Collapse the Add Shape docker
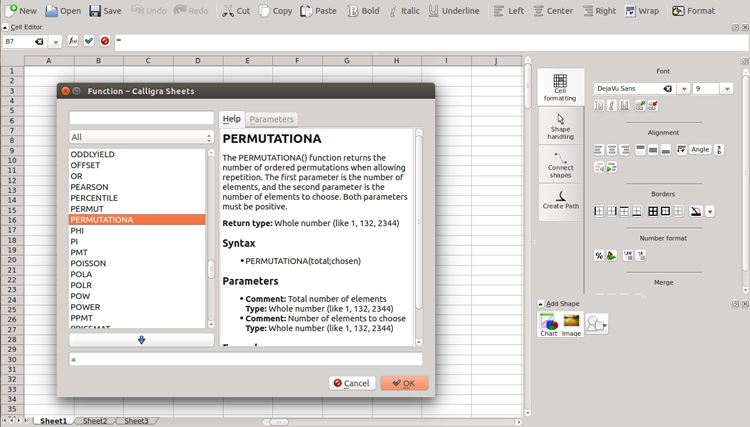Viewport: 750px width, 427px height. click(x=540, y=304)
